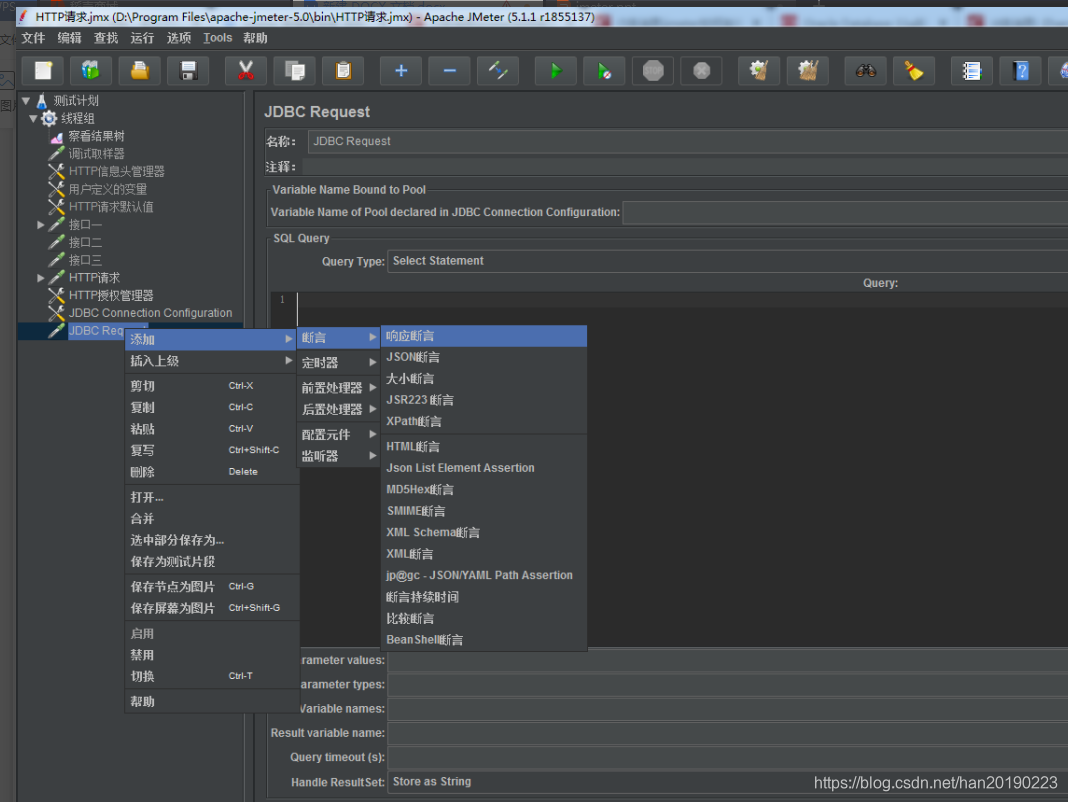Screen dimensions: 1068x802
Task: Open the Templates toolbar icon
Action: click(x=91, y=71)
